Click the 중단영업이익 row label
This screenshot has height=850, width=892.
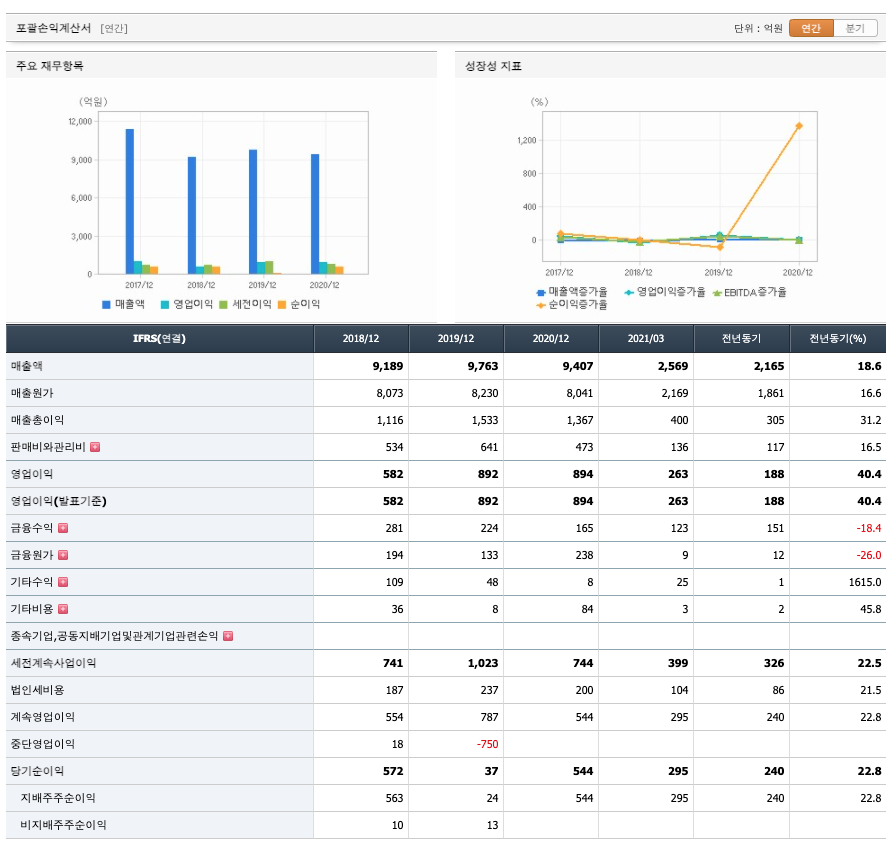pos(43,744)
